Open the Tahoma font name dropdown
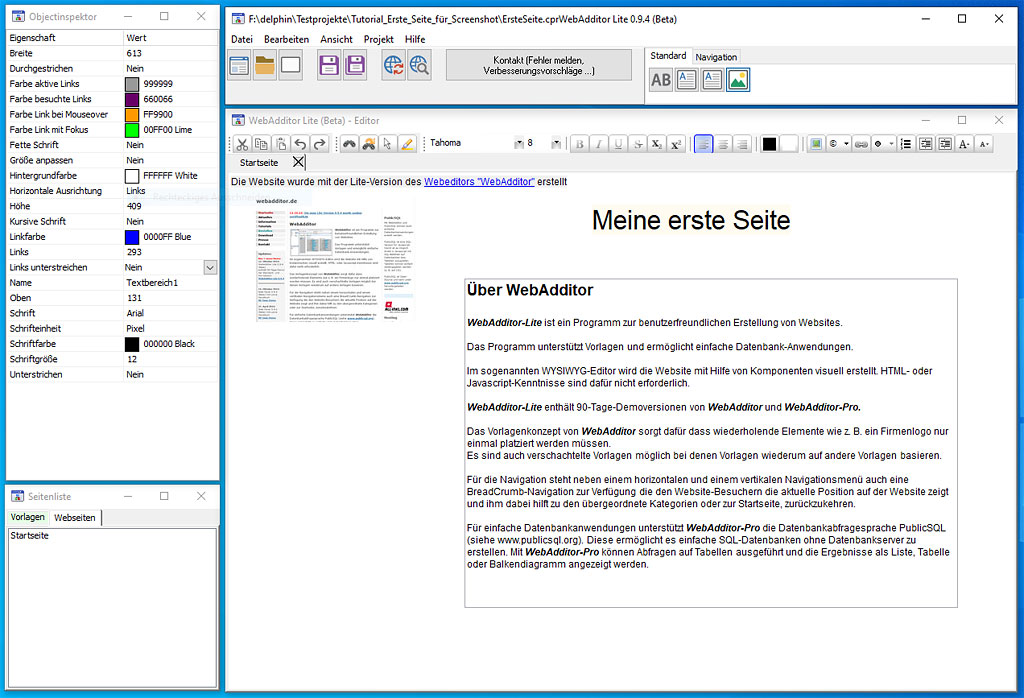The height and width of the screenshot is (698, 1024). pyautogui.click(x=518, y=144)
